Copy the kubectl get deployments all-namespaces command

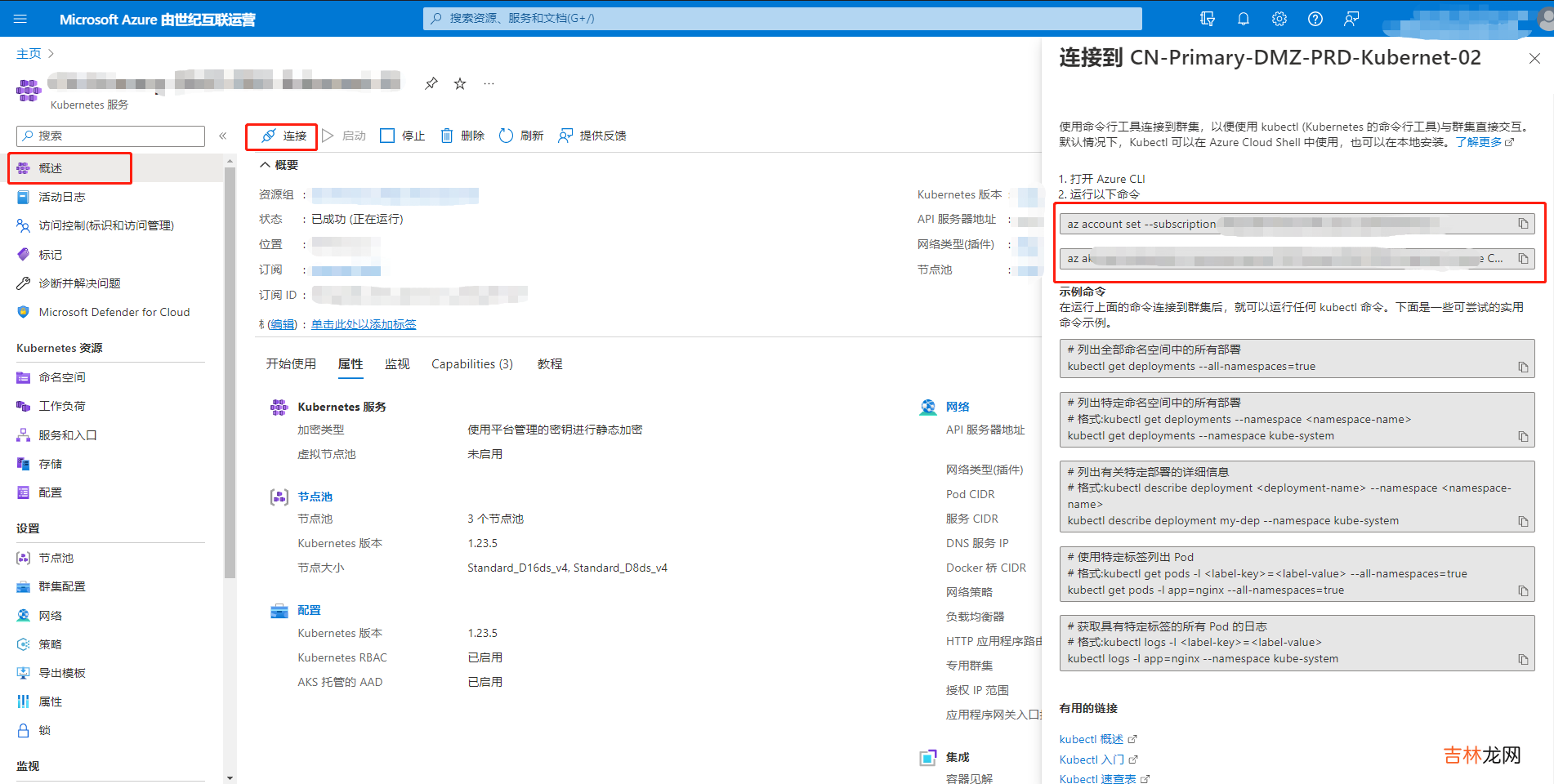tap(1523, 367)
